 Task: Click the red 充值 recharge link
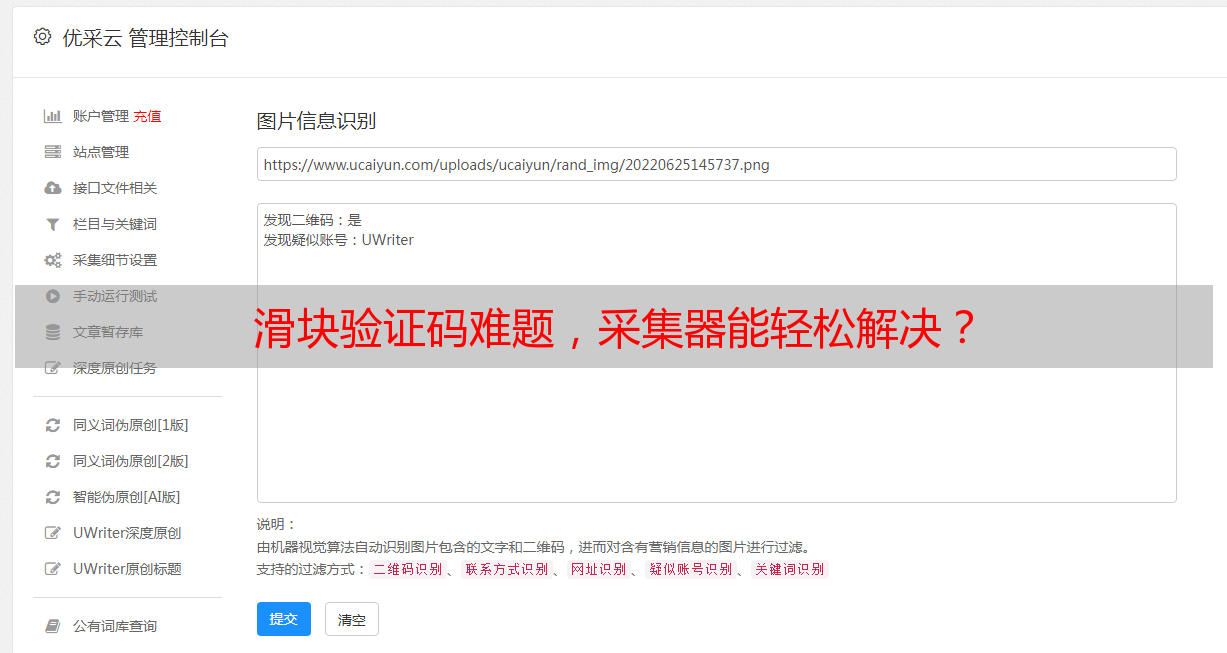[147, 116]
